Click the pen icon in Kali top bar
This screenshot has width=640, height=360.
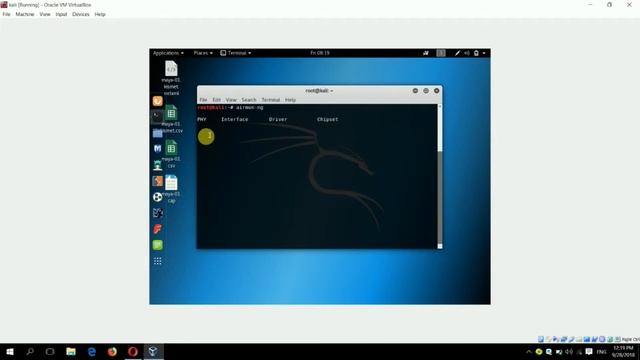tap(458, 53)
